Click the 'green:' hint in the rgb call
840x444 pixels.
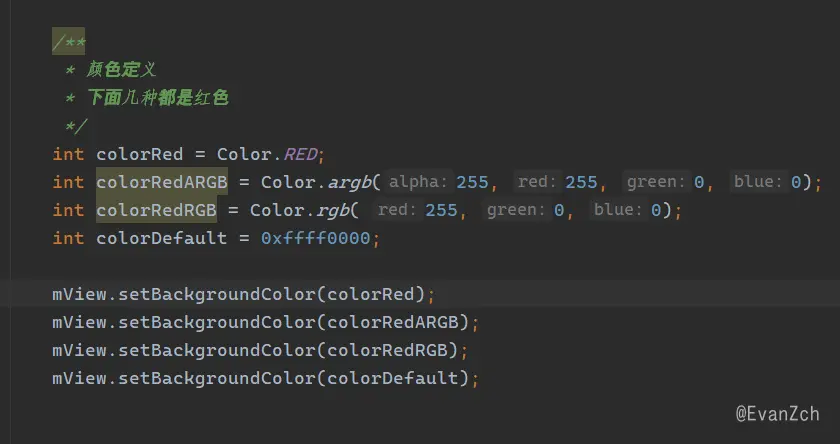point(516,210)
